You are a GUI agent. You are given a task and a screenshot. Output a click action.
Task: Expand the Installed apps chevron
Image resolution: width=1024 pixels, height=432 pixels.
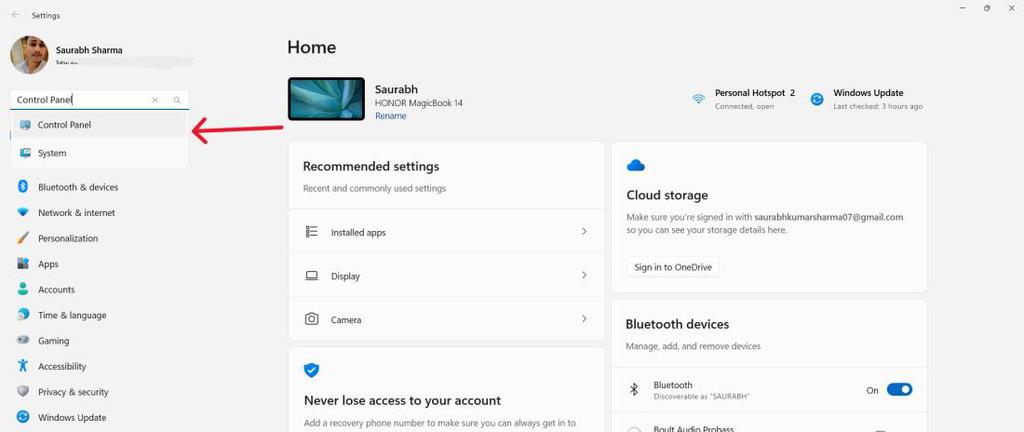[584, 232]
